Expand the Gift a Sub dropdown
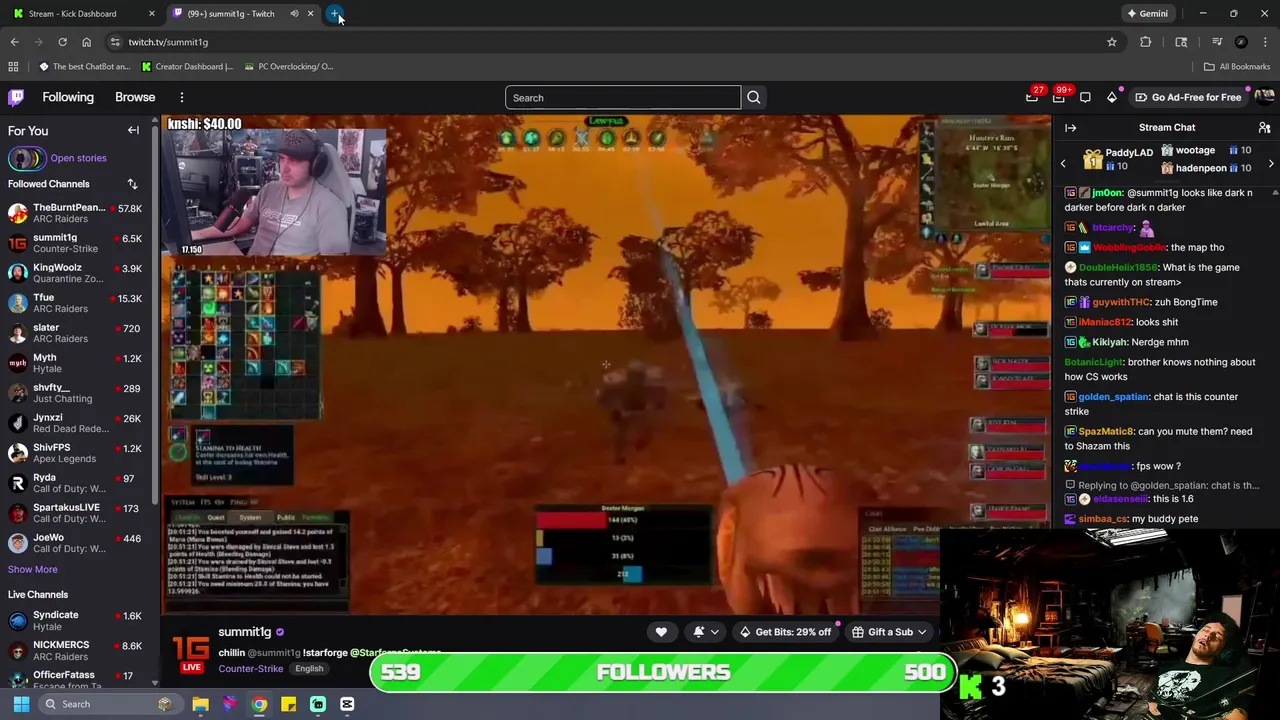The width and height of the screenshot is (1280, 720). coord(921,632)
